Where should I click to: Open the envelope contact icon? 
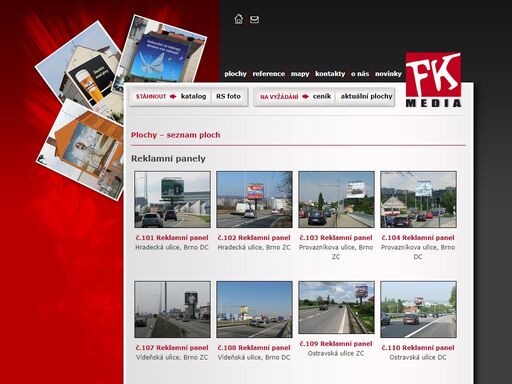click(254, 20)
